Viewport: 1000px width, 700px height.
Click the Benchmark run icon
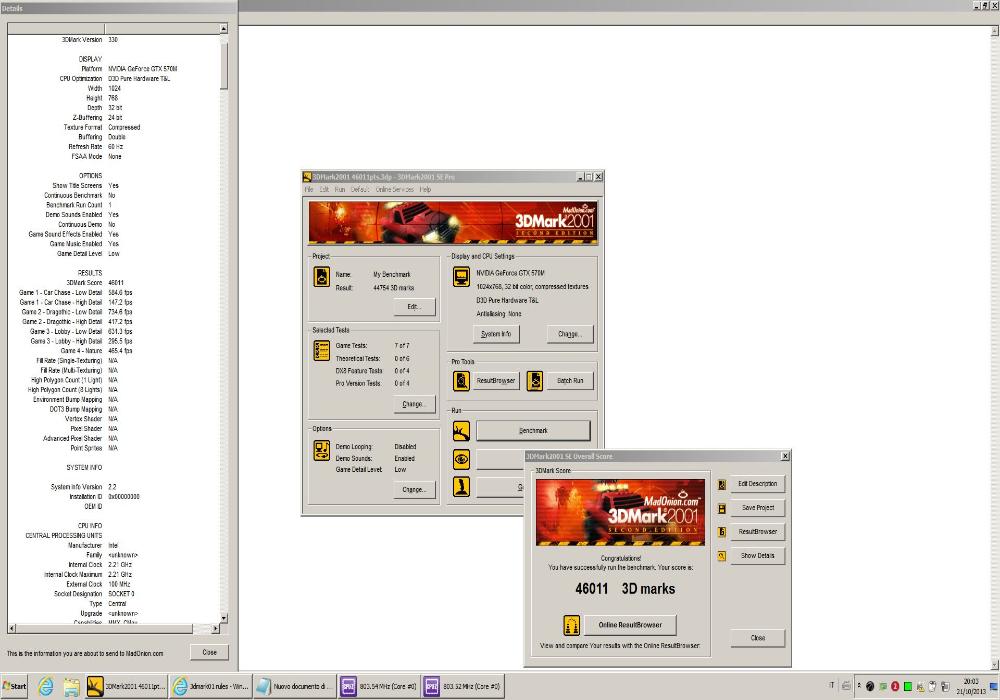(461, 431)
